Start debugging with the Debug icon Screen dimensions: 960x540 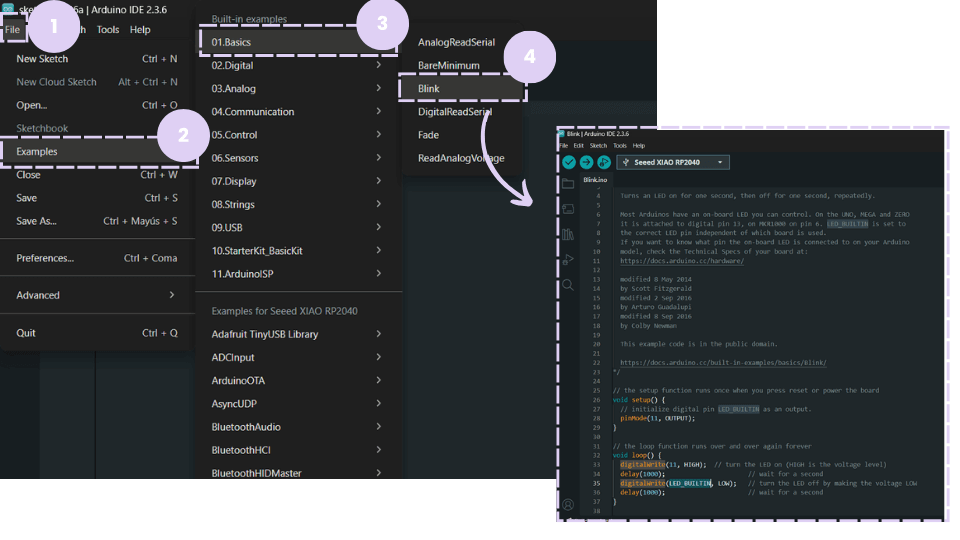pos(603,162)
